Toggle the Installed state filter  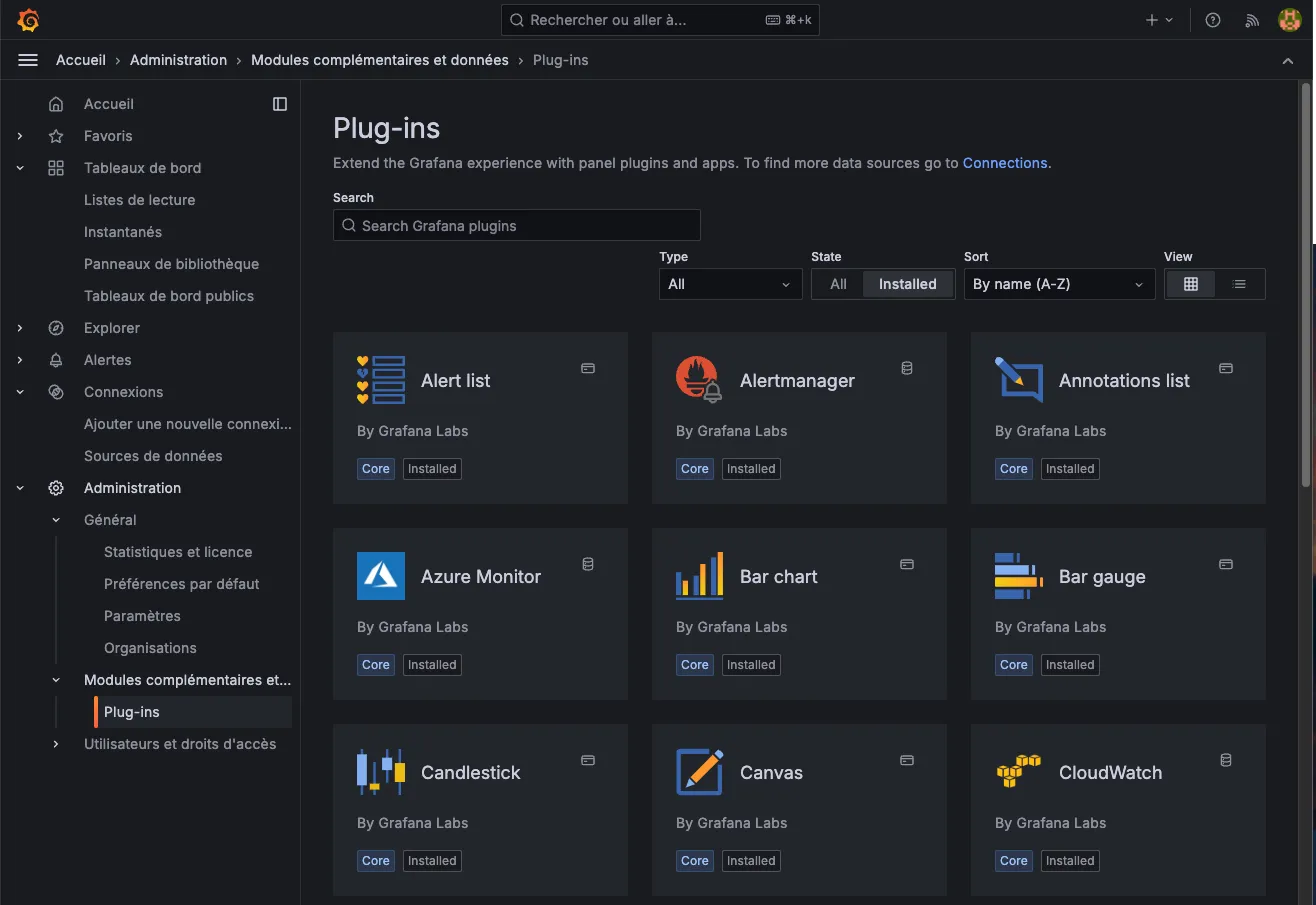[x=907, y=283]
